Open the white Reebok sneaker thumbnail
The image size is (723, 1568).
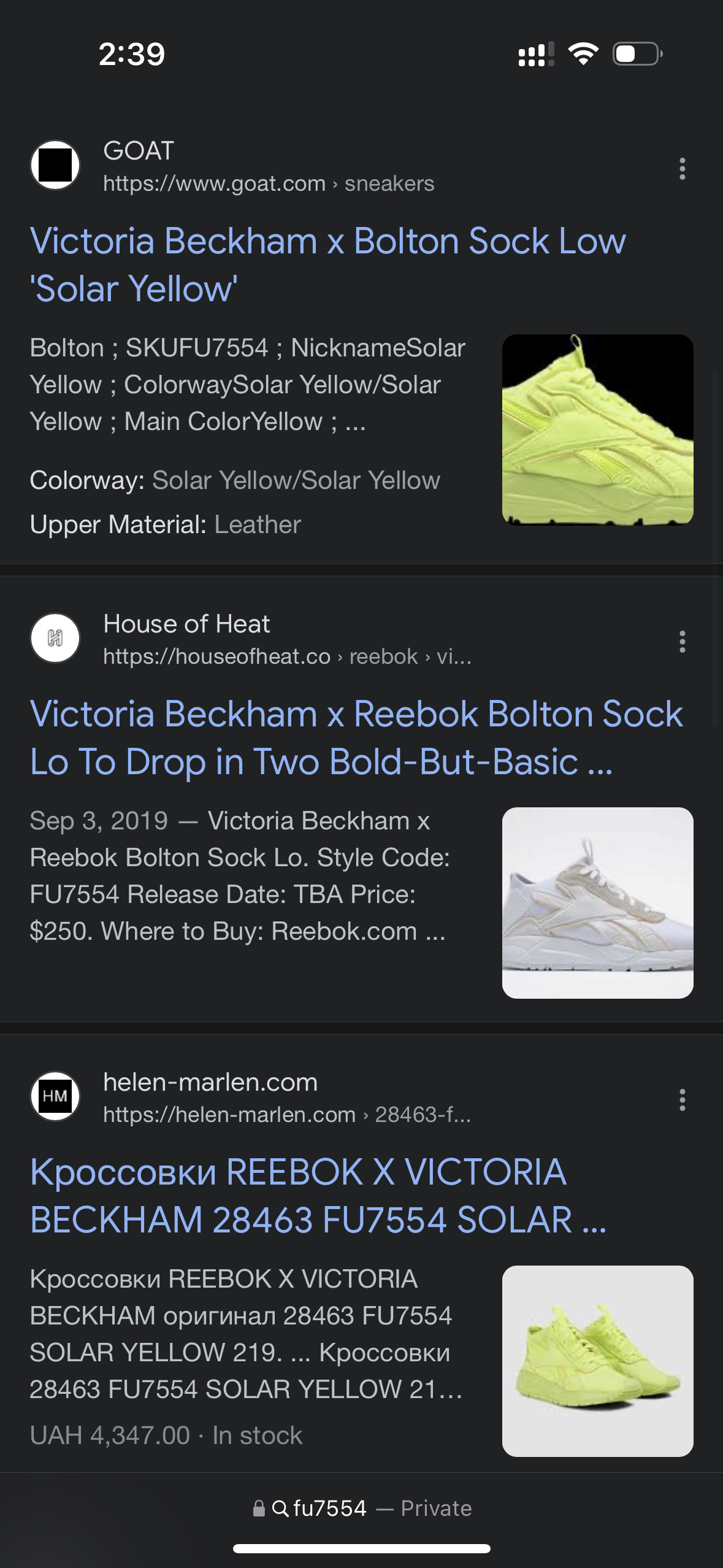[597, 902]
